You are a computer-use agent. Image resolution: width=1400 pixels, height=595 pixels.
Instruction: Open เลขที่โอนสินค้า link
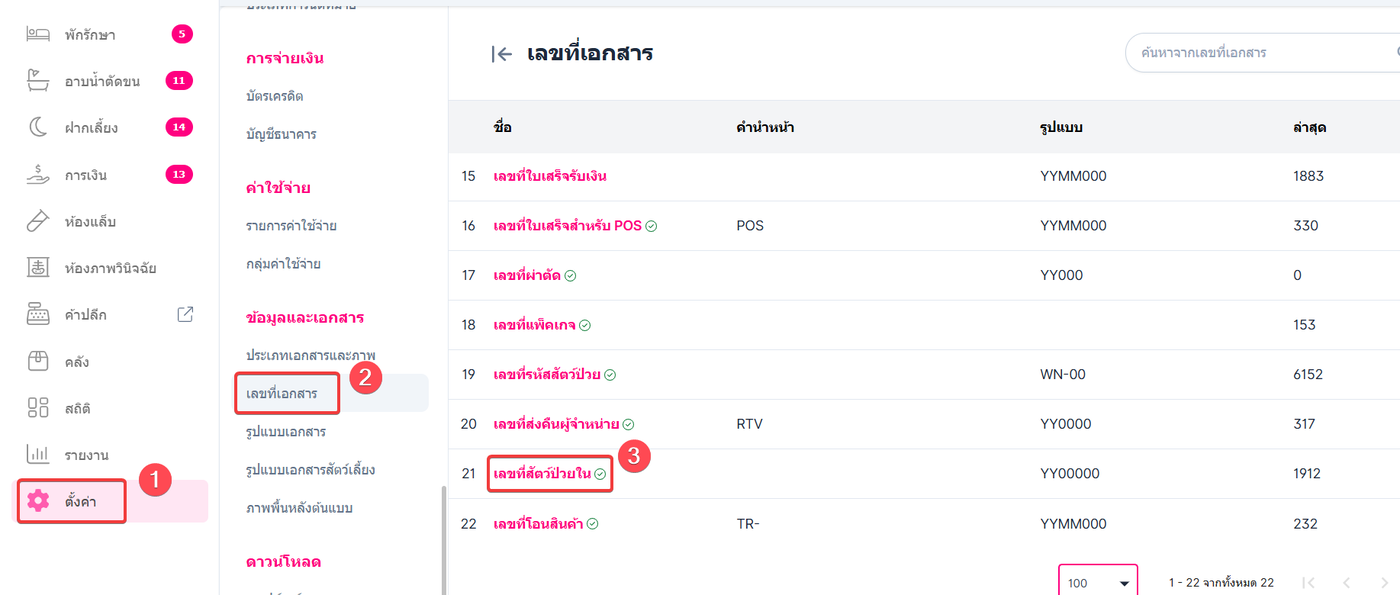[538, 524]
